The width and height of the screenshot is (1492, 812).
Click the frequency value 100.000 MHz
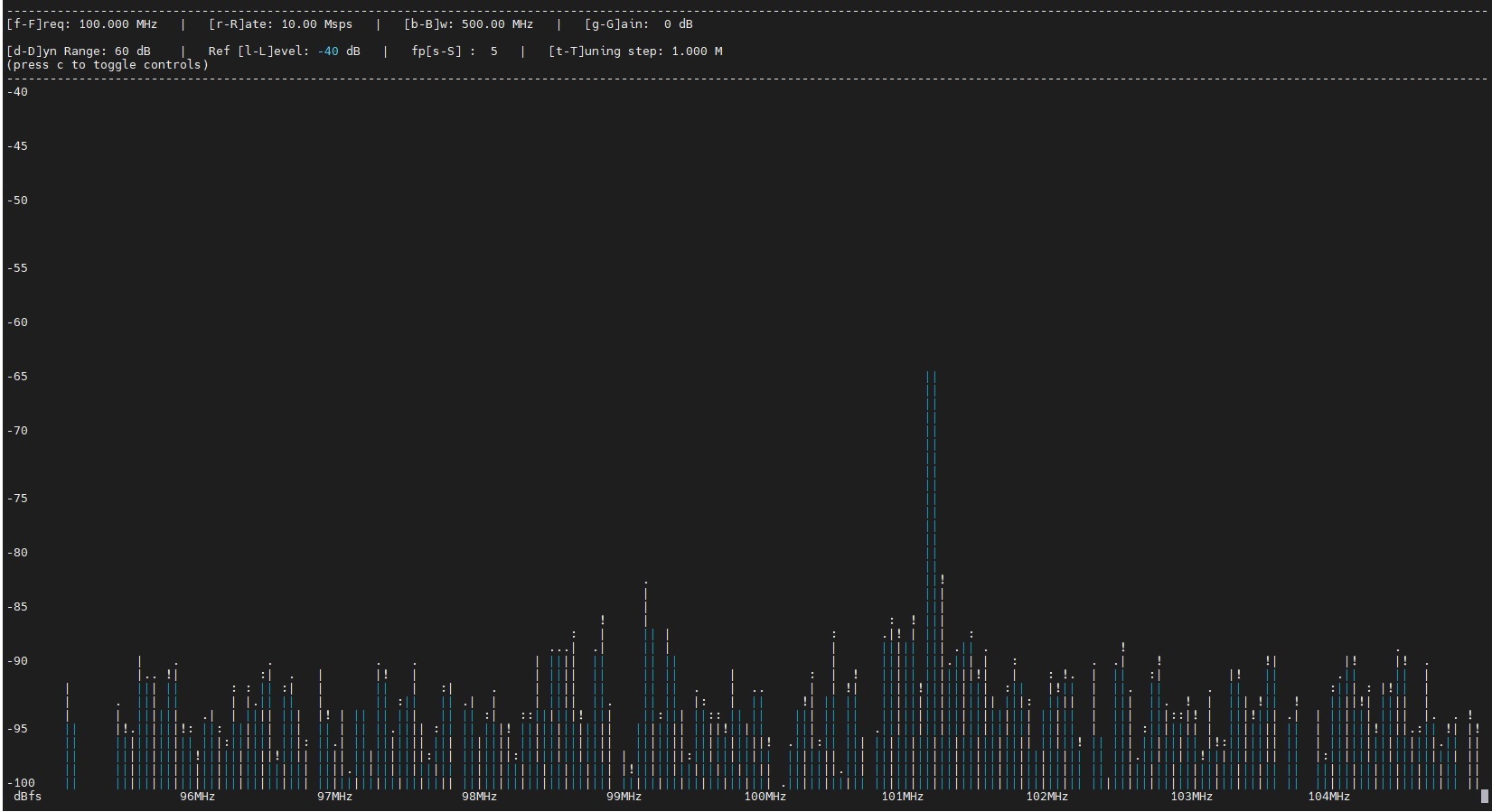(x=117, y=24)
